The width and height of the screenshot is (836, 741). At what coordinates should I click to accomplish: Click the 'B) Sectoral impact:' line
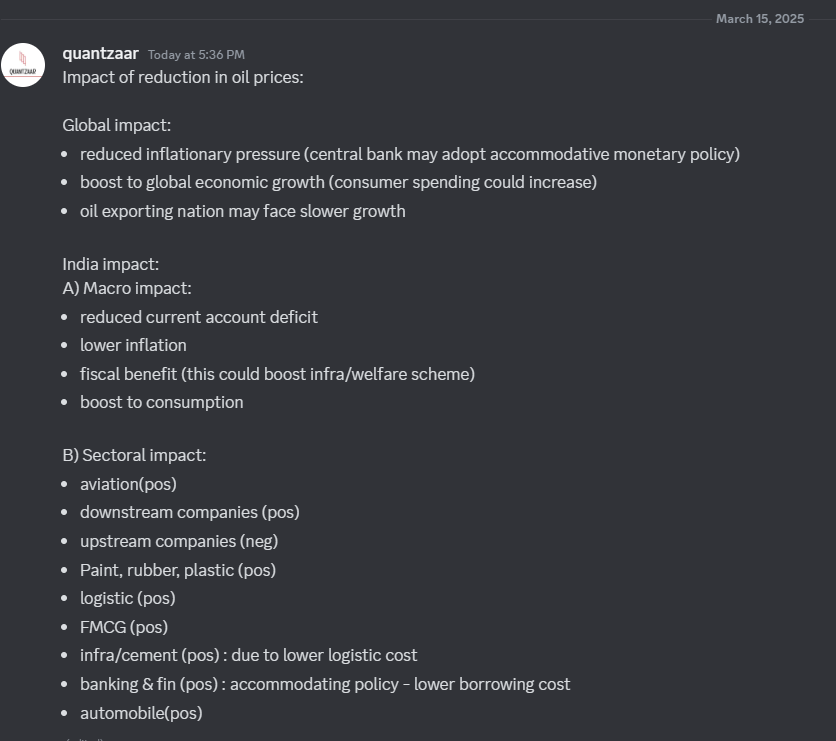click(x=134, y=455)
